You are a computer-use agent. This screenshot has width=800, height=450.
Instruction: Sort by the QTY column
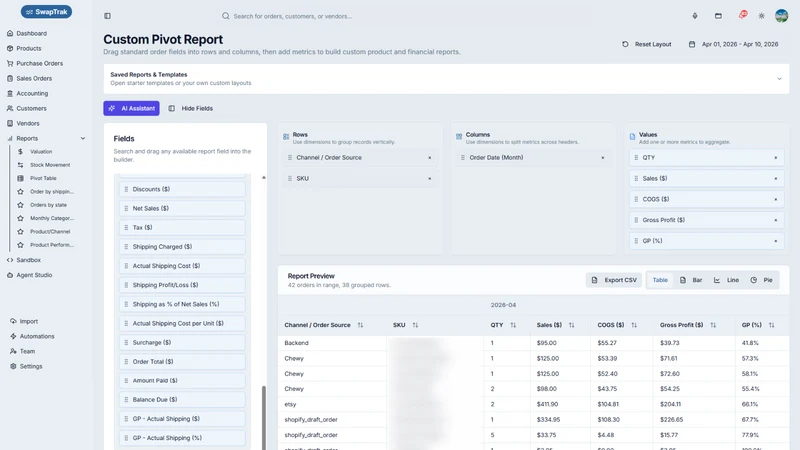point(513,325)
